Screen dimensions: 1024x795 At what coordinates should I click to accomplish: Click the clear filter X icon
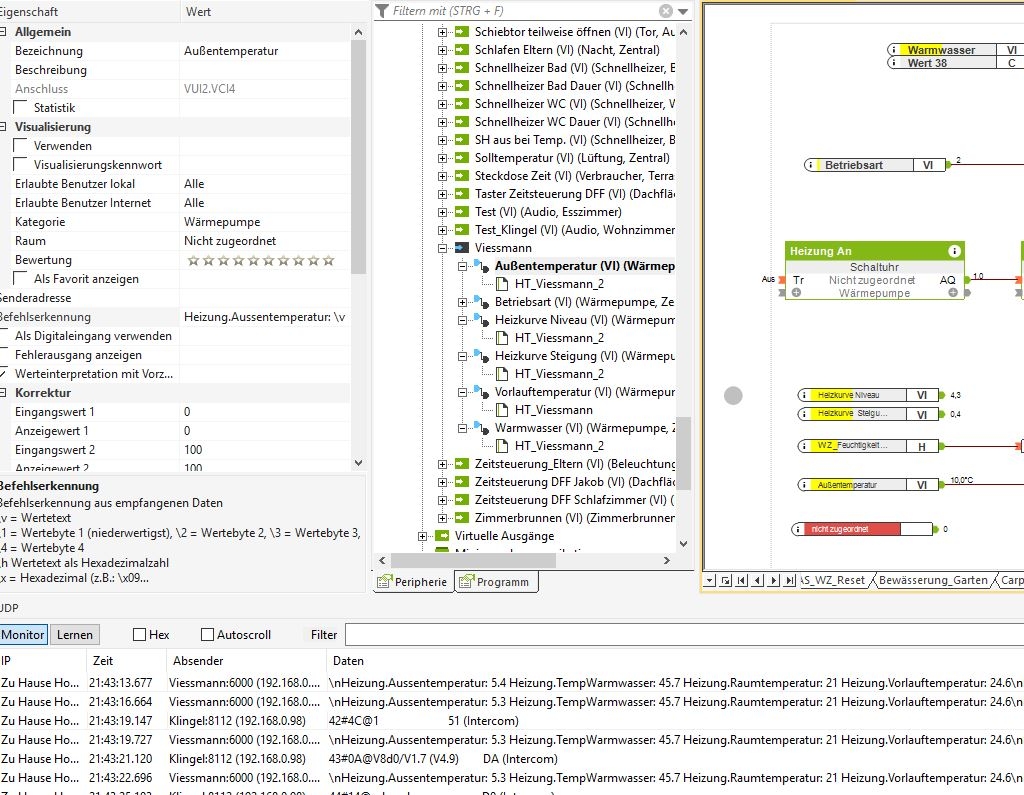[x=666, y=11]
